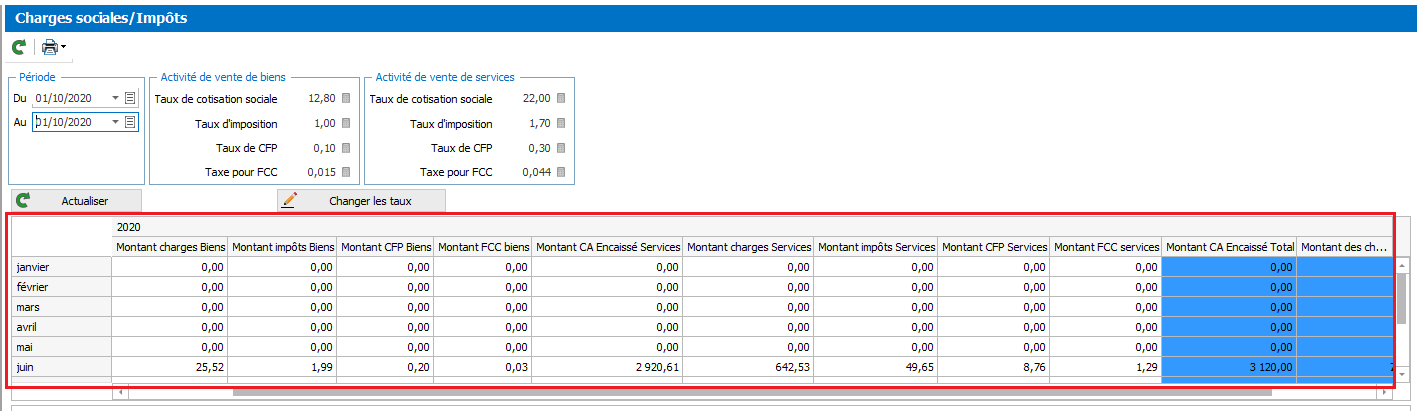Click the 1,70 taux d'imposition value
This screenshot has height=411, width=1417.
click(x=540, y=124)
